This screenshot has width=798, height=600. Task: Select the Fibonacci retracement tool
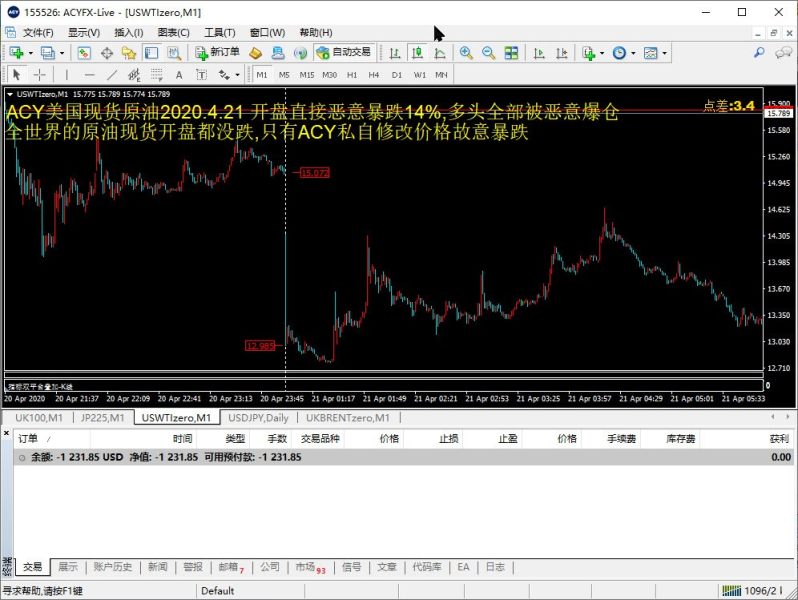(157, 75)
